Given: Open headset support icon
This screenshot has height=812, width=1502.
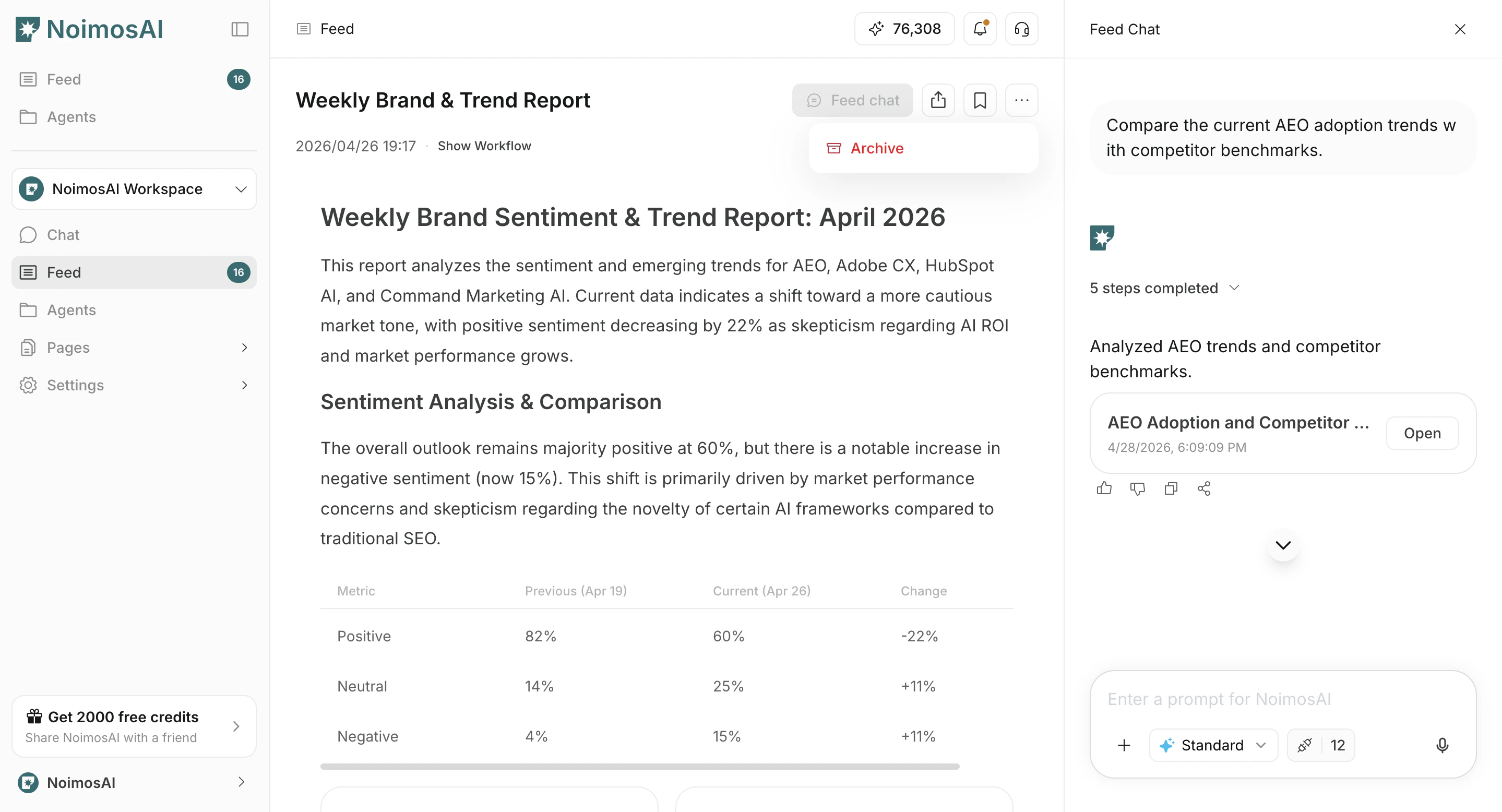Looking at the screenshot, I should click(x=1021, y=29).
